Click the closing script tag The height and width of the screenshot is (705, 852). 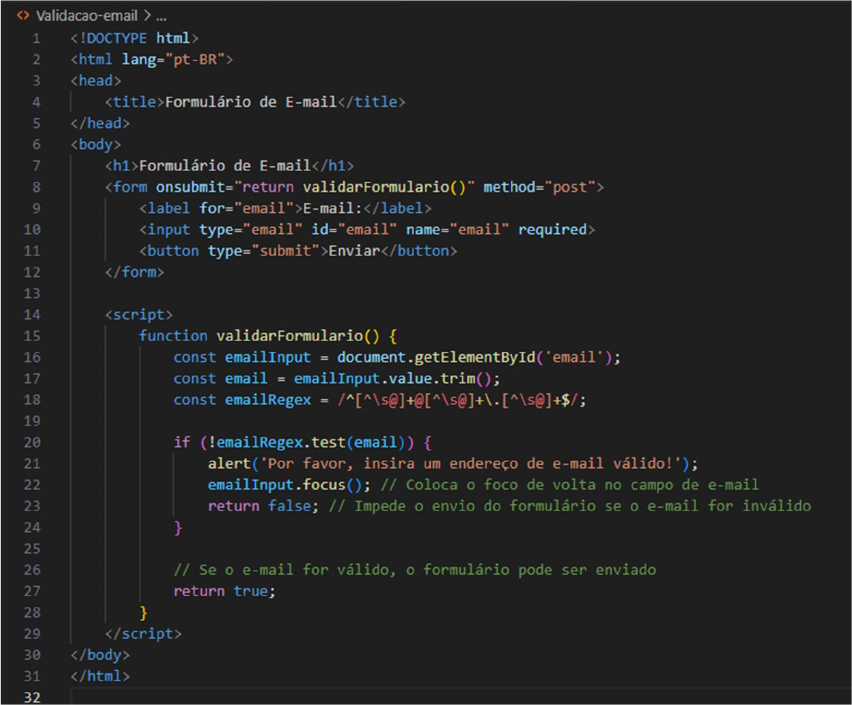(x=143, y=633)
